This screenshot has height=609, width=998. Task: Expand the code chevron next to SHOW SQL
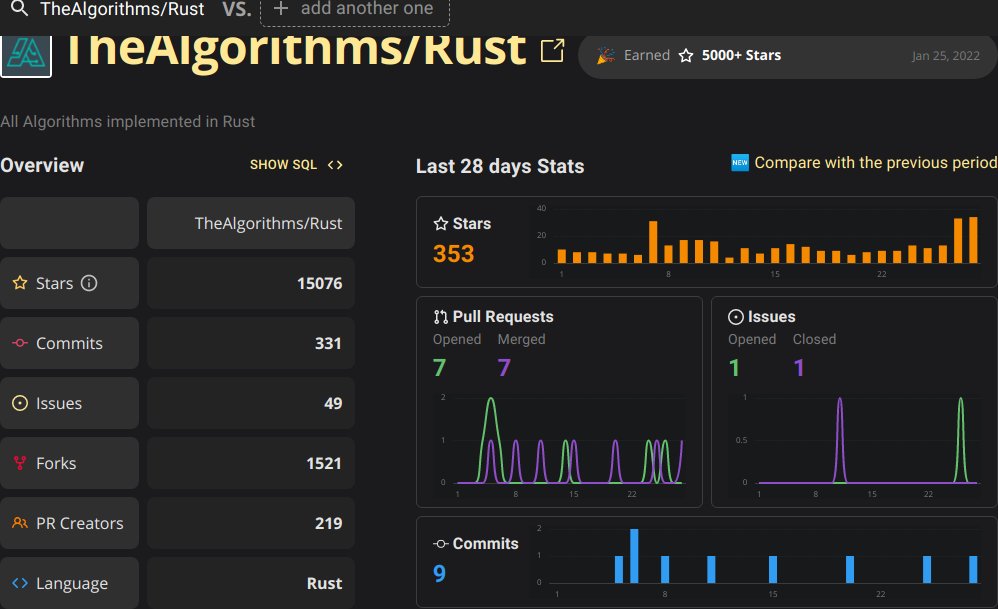pyautogui.click(x=334, y=164)
